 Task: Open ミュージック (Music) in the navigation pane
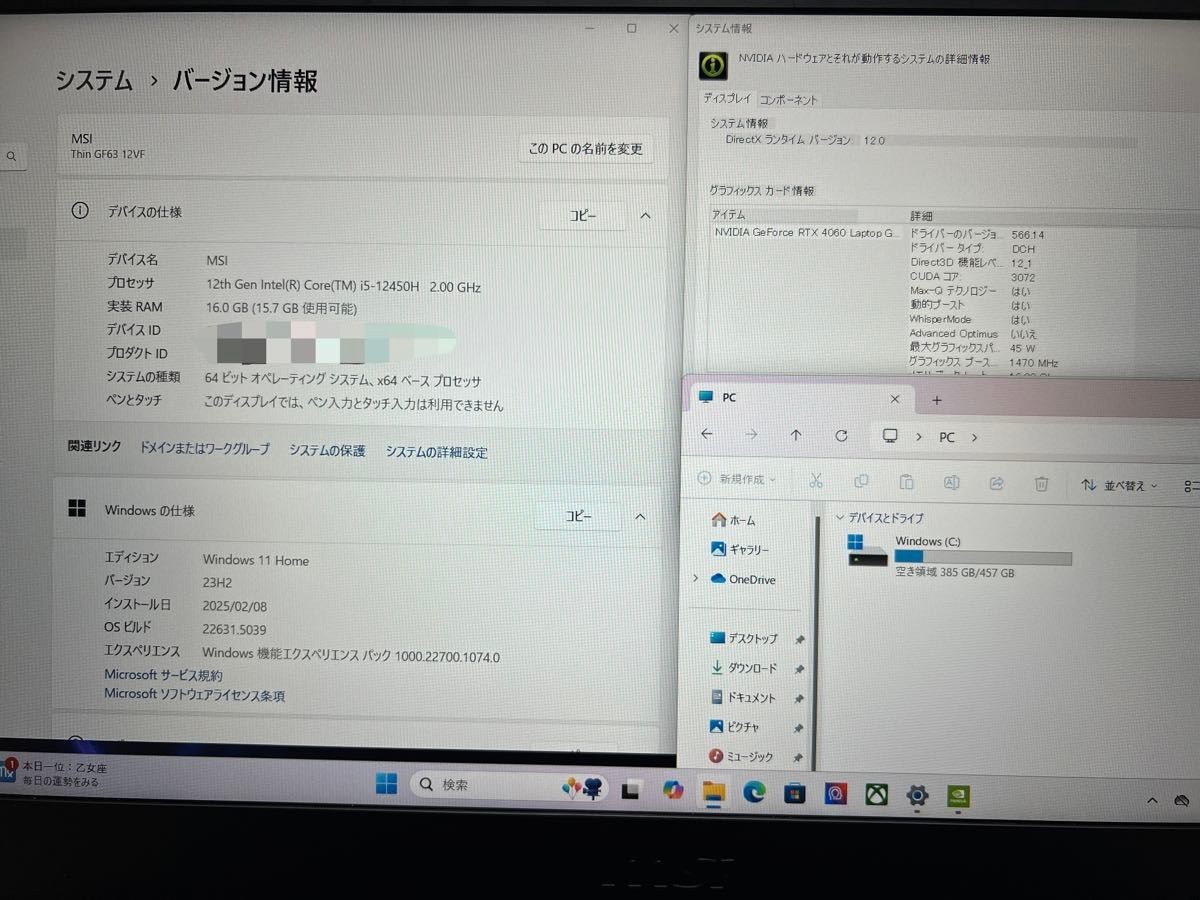[x=741, y=756]
